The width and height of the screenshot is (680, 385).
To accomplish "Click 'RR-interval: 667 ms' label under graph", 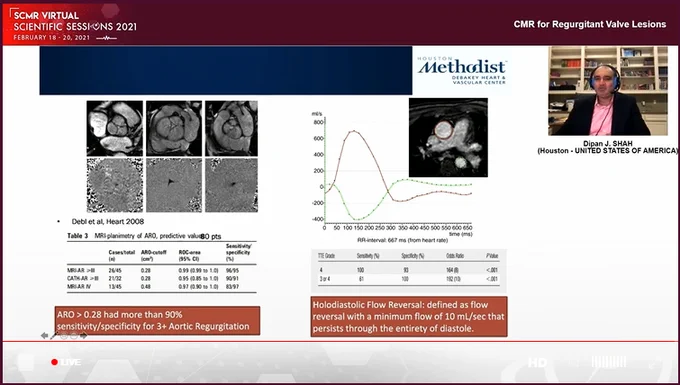I will 401,240.
